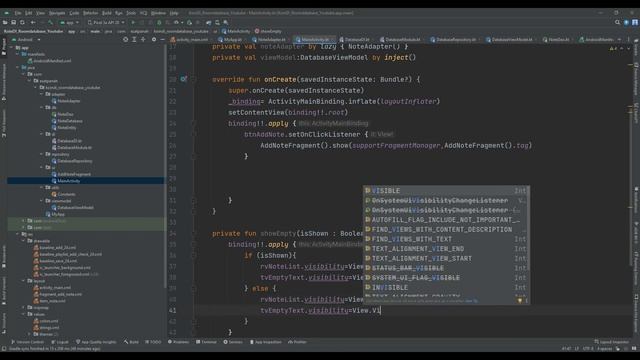Collapse the app module tree node
The width and height of the screenshot is (640, 360).
pos(12,48)
